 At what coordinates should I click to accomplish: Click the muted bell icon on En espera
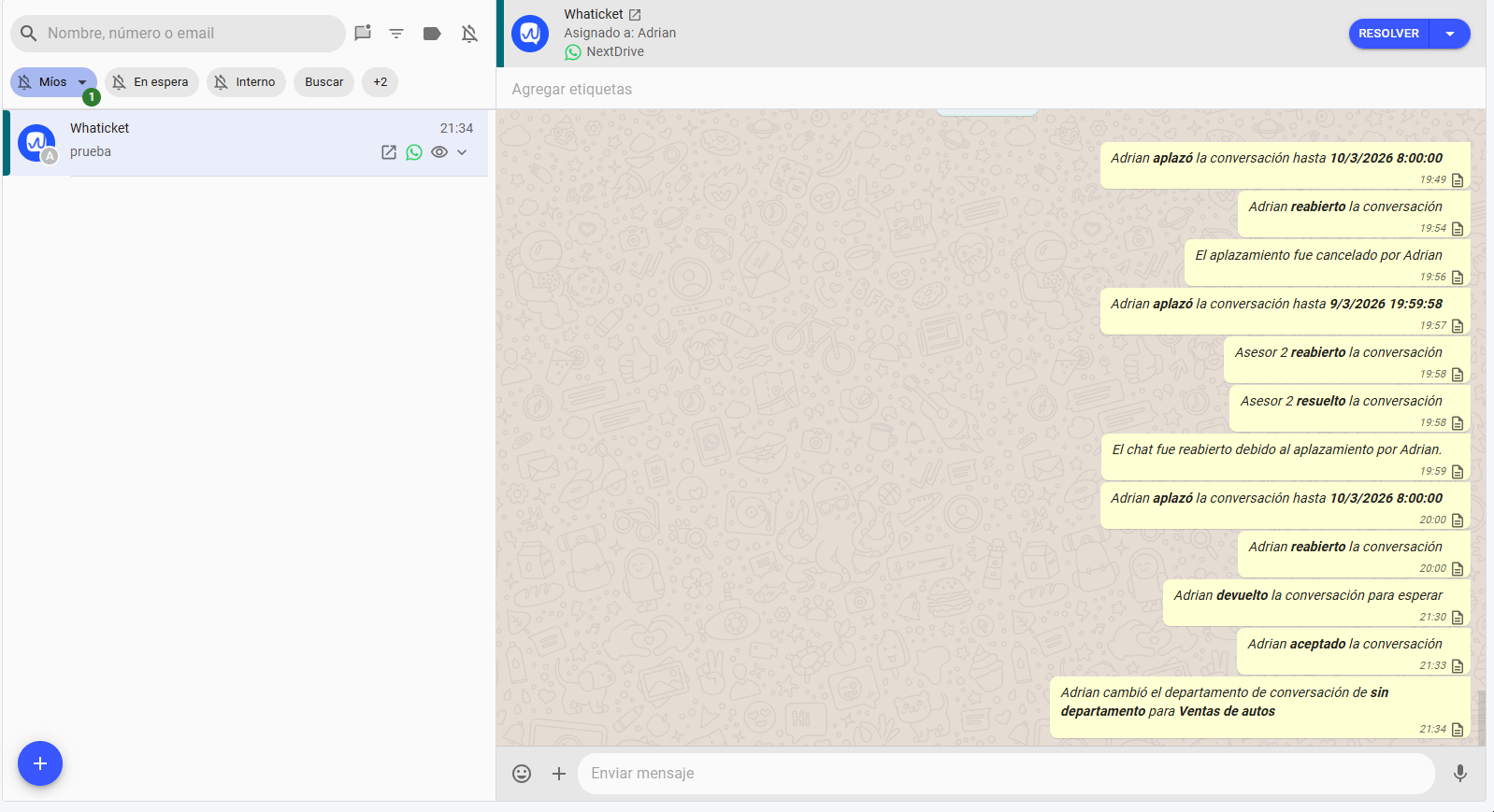(x=119, y=82)
